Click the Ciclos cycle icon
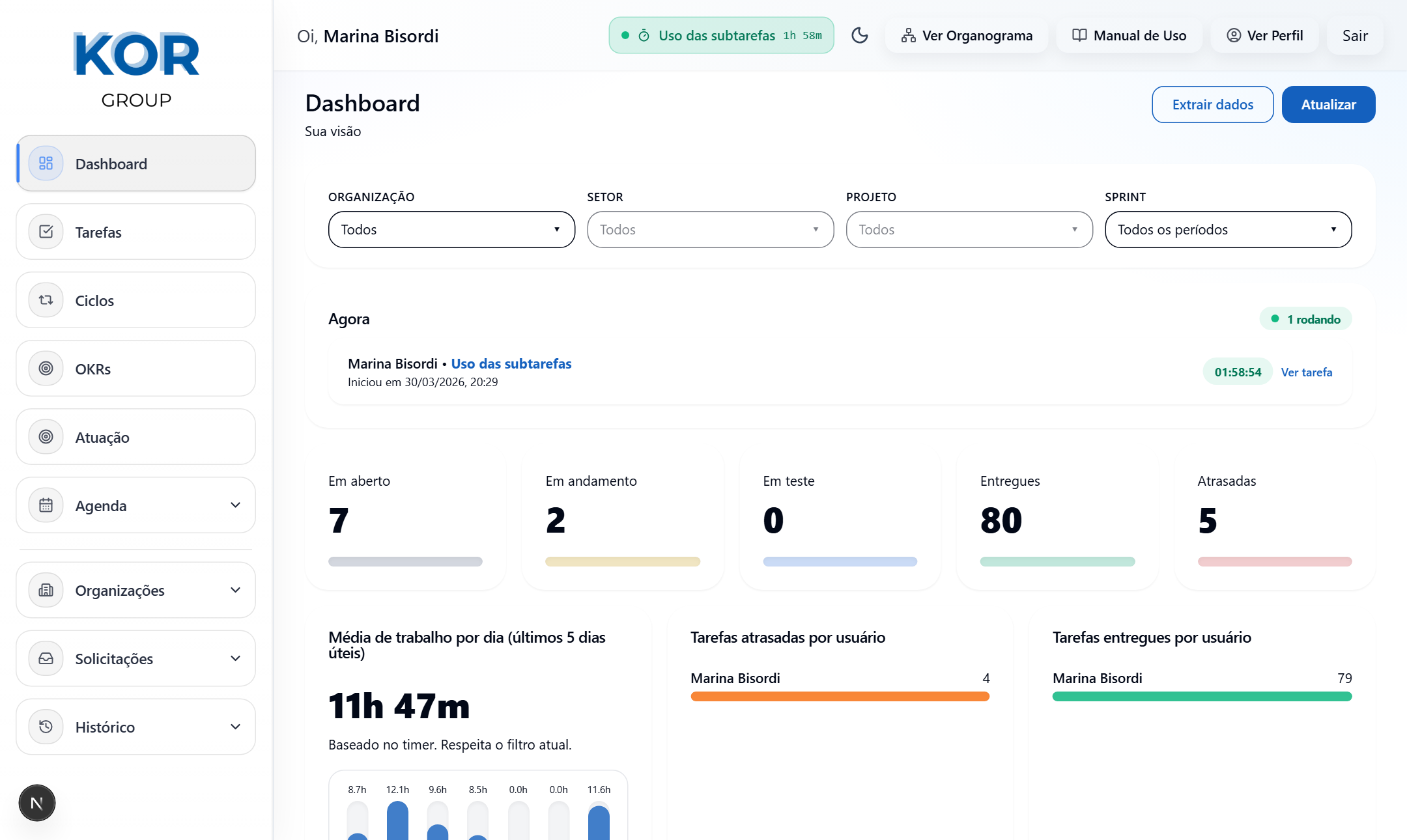The image size is (1407, 840). [46, 300]
